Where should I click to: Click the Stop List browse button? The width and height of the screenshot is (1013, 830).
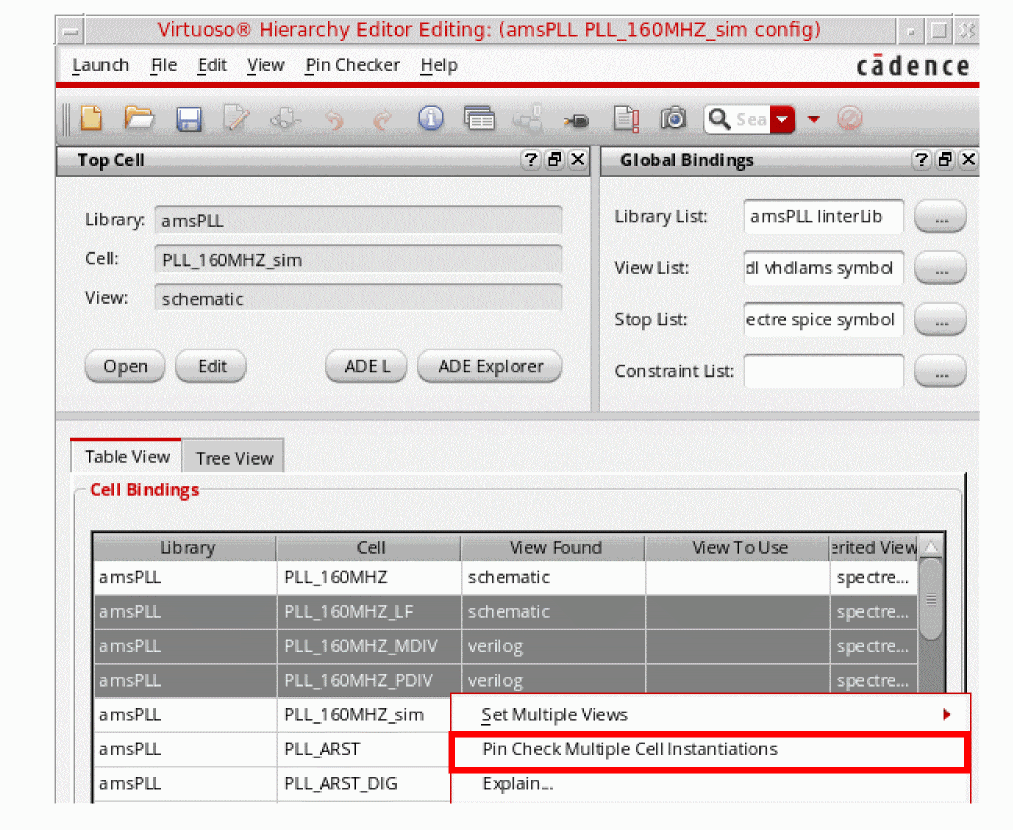941,320
